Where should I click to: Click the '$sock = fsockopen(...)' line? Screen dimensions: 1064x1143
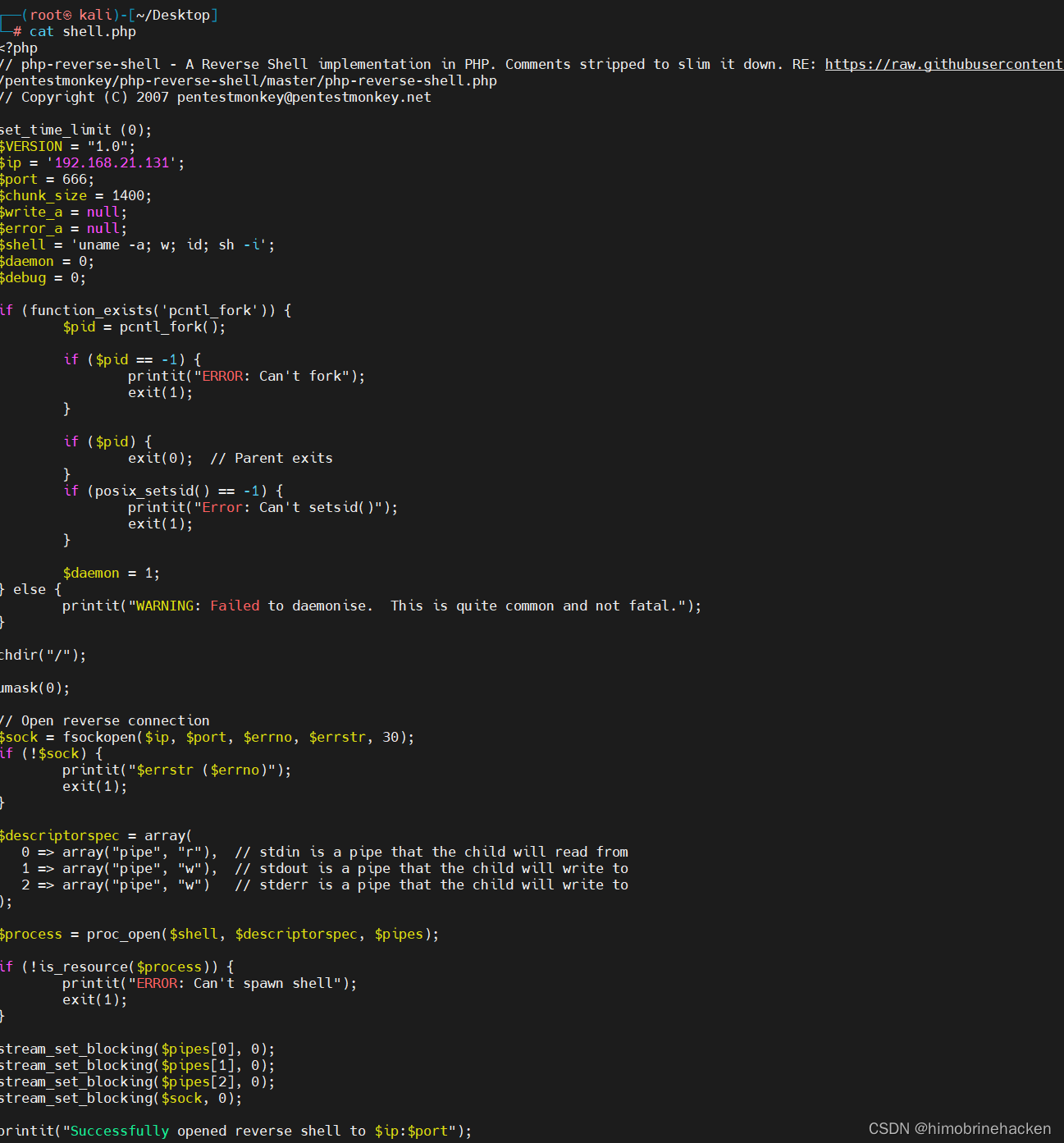click(207, 737)
